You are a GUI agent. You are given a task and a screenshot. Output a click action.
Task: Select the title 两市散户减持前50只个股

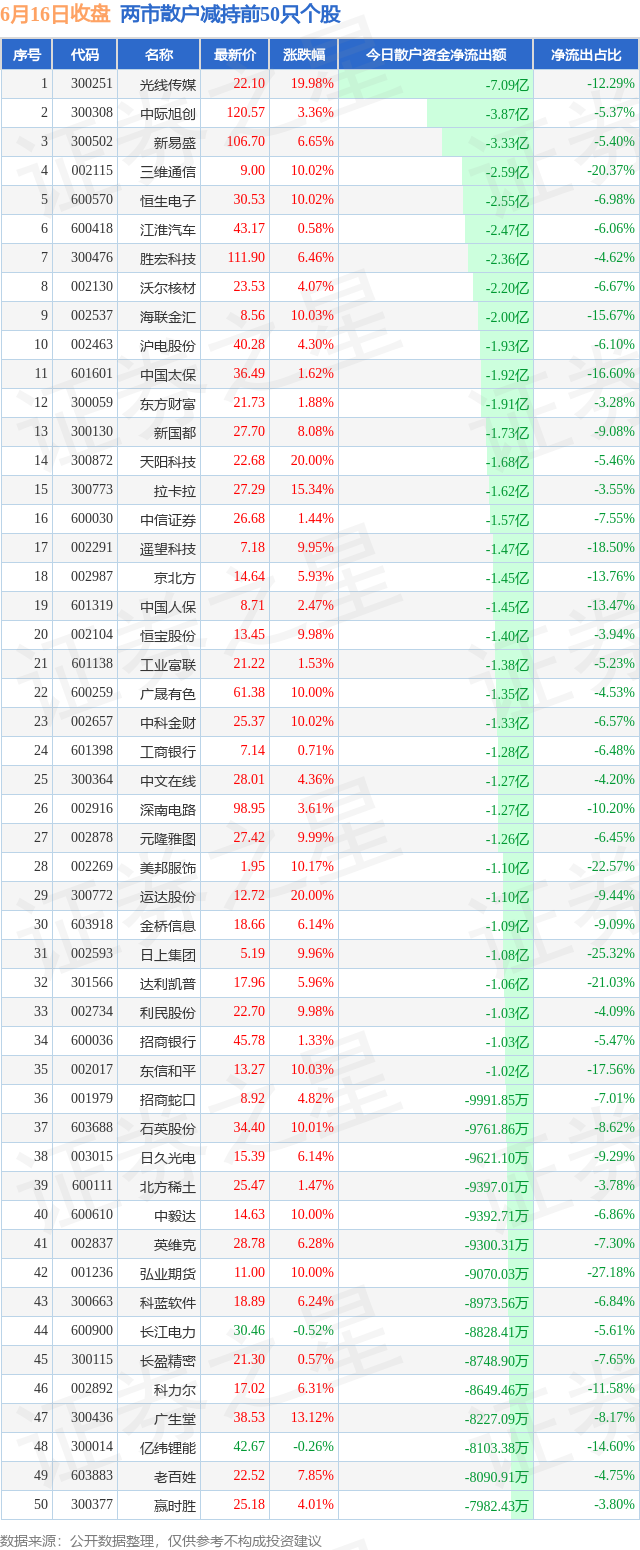click(x=230, y=15)
